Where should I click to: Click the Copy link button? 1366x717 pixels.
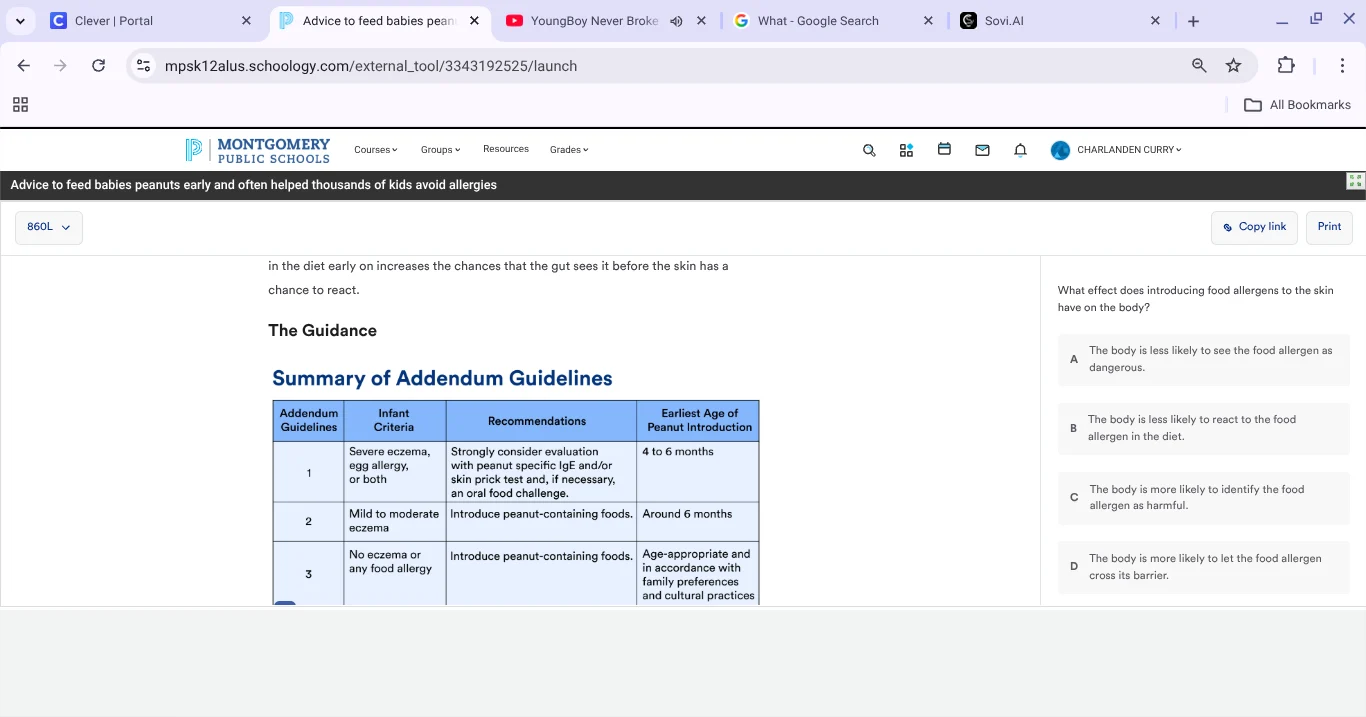click(x=1254, y=227)
